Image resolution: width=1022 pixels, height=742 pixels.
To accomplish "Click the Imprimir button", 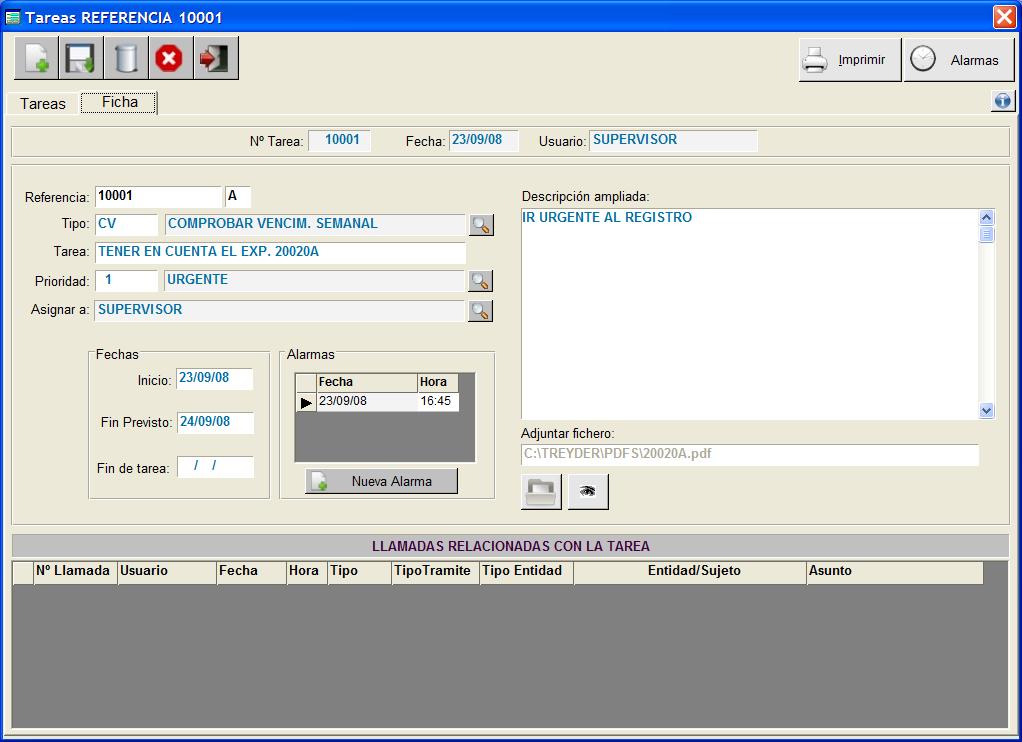I will pos(850,60).
